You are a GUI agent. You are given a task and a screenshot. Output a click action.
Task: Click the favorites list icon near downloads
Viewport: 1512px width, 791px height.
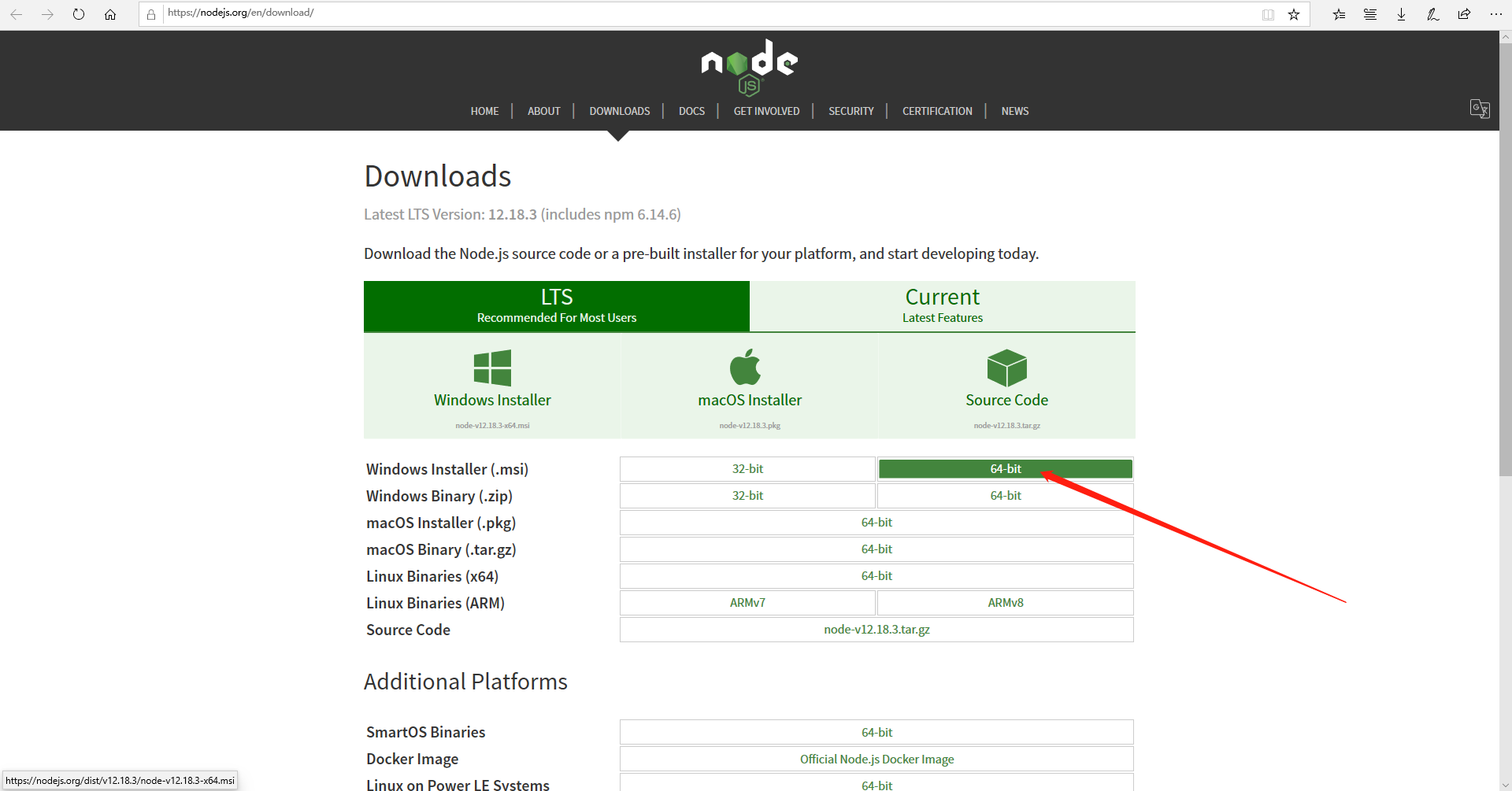[x=1338, y=13]
